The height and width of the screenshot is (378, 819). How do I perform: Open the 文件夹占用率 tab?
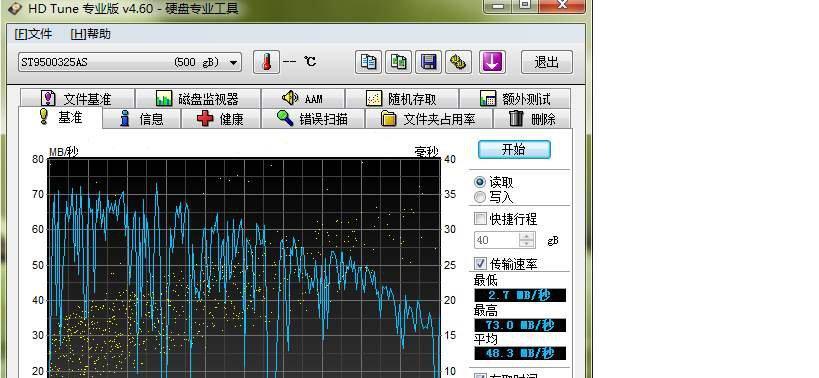tap(428, 119)
